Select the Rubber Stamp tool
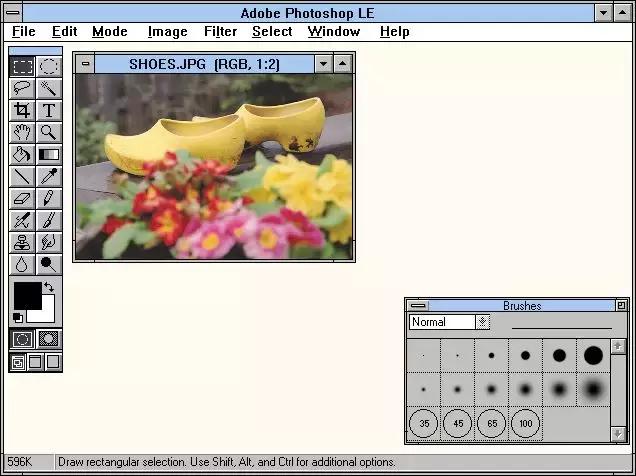636x476 pixels. click(22, 242)
